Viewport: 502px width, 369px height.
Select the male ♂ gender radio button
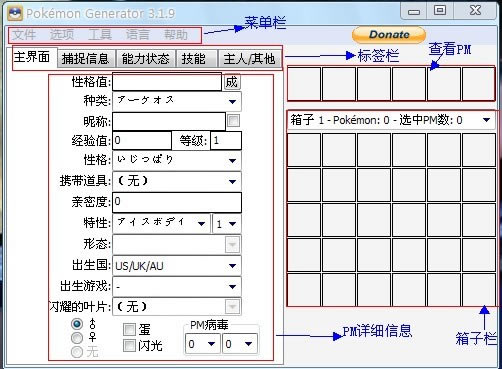[77, 324]
